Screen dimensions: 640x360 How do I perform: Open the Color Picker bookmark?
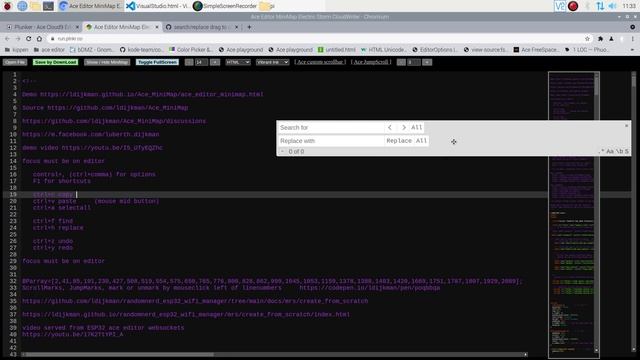tap(191, 50)
